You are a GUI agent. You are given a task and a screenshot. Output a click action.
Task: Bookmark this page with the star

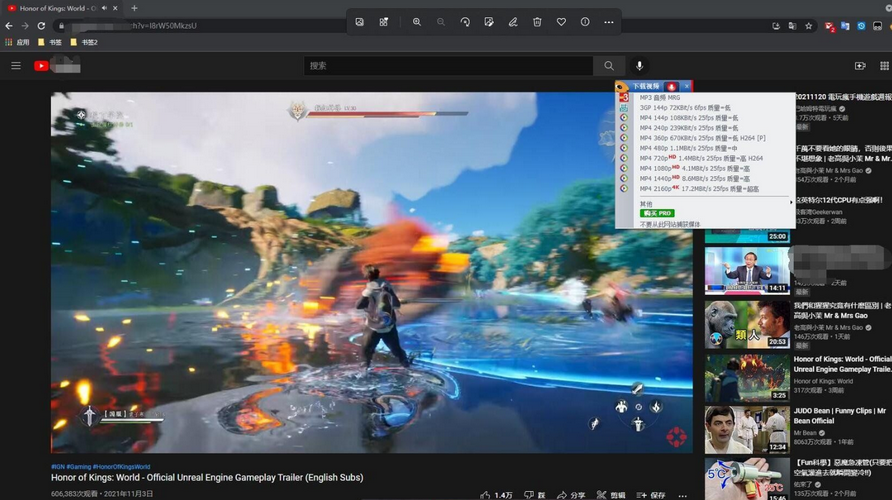808,26
